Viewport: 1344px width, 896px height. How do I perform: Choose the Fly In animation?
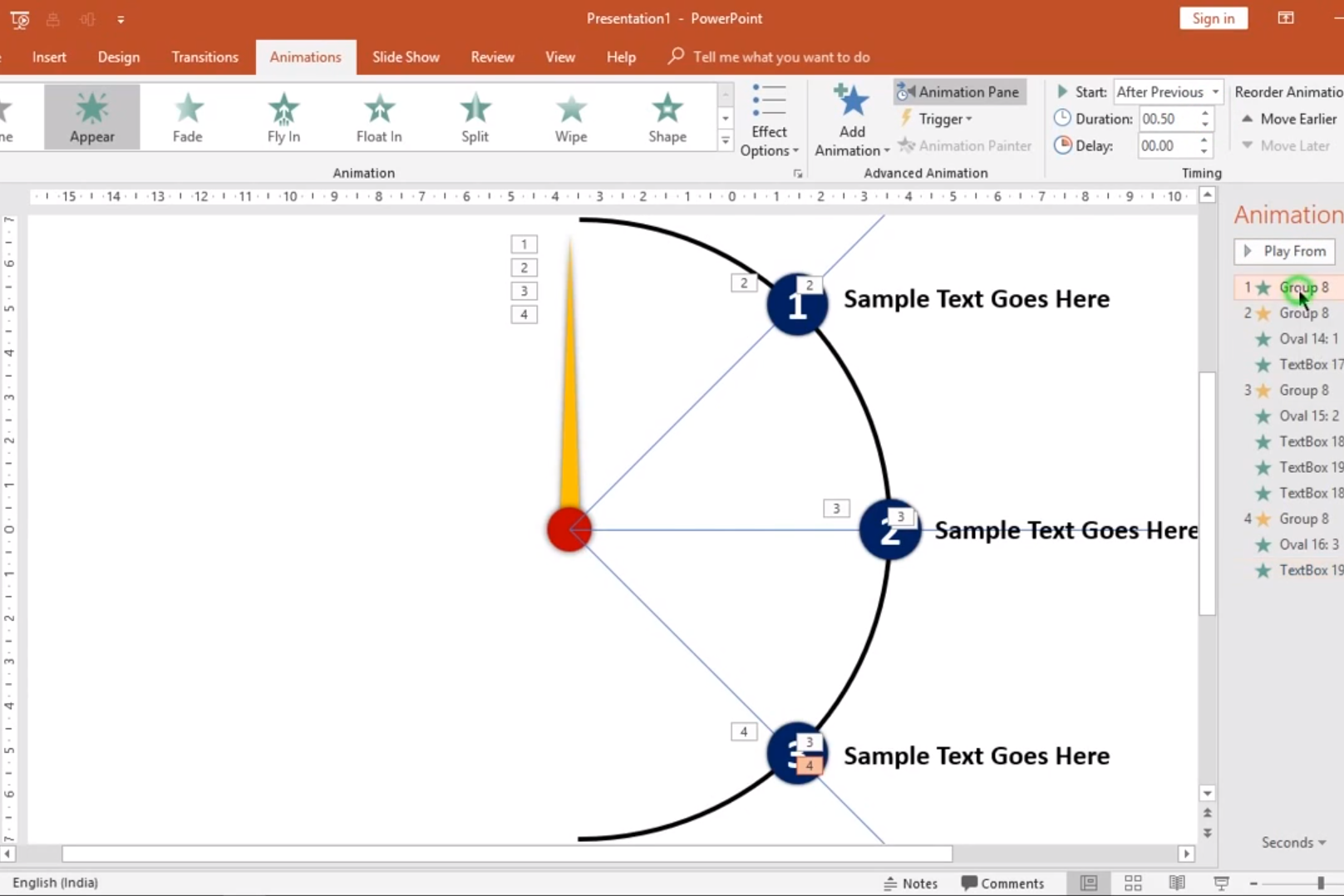coord(283,117)
